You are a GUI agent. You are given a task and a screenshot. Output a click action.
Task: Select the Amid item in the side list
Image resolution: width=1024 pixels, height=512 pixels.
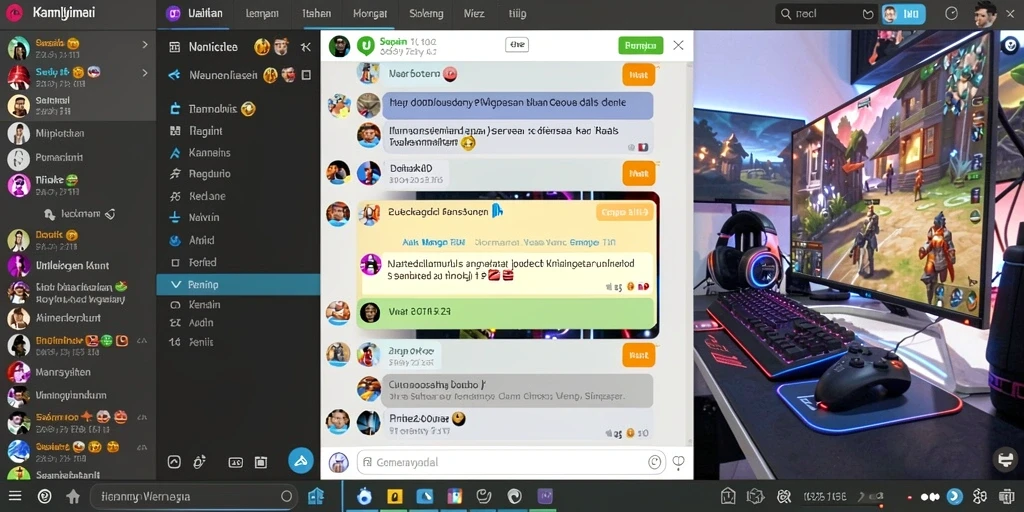(x=202, y=240)
